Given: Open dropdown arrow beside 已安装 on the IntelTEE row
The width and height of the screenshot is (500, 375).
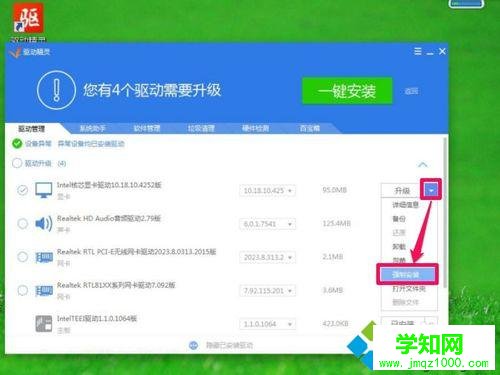Looking at the screenshot, I should tap(431, 323).
